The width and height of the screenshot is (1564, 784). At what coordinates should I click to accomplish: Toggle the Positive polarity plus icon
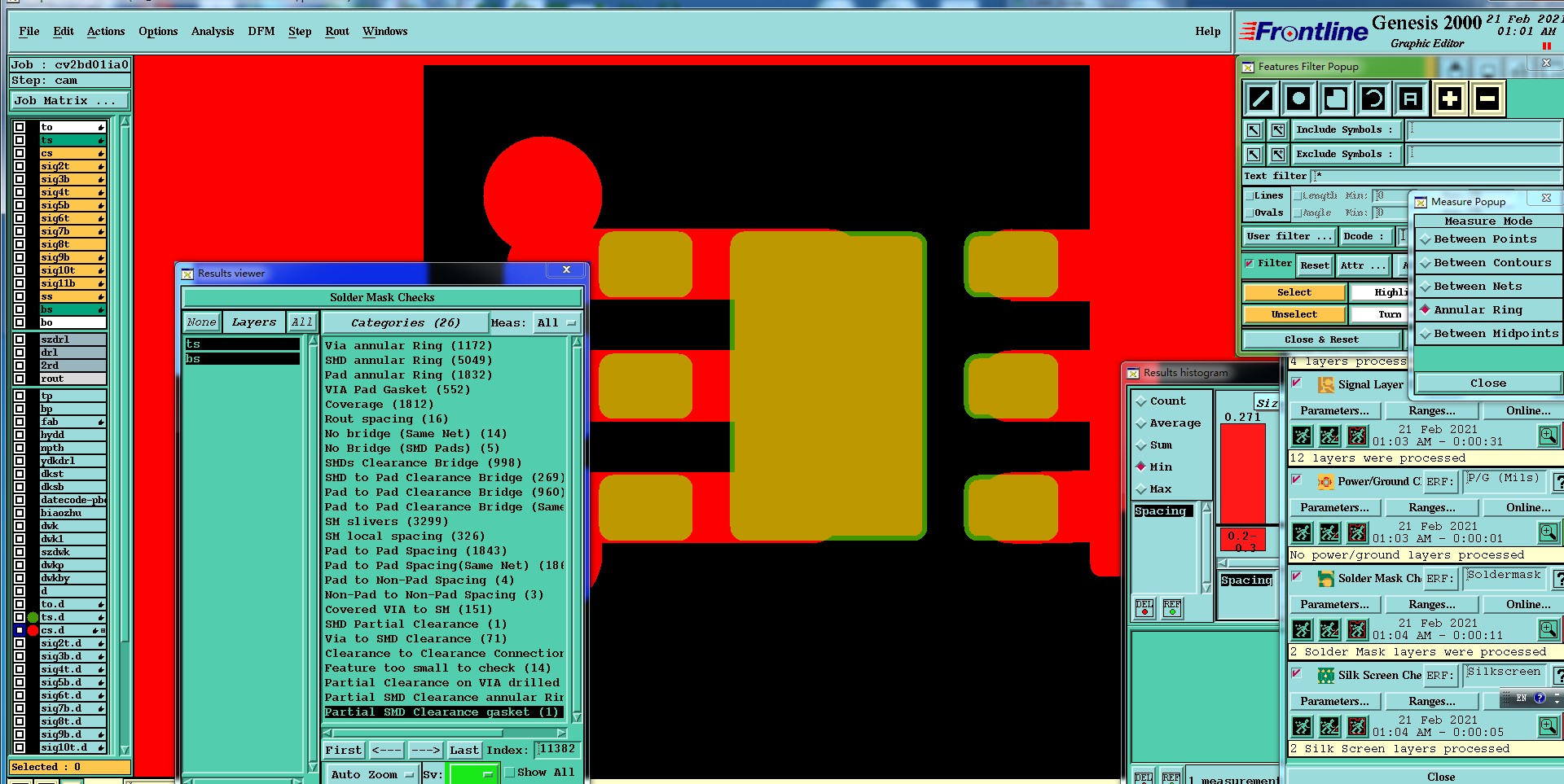(1449, 99)
